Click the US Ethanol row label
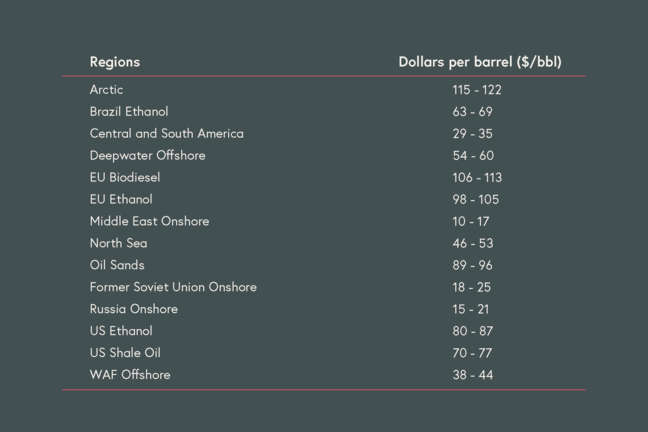The height and width of the screenshot is (432, 648). (121, 332)
